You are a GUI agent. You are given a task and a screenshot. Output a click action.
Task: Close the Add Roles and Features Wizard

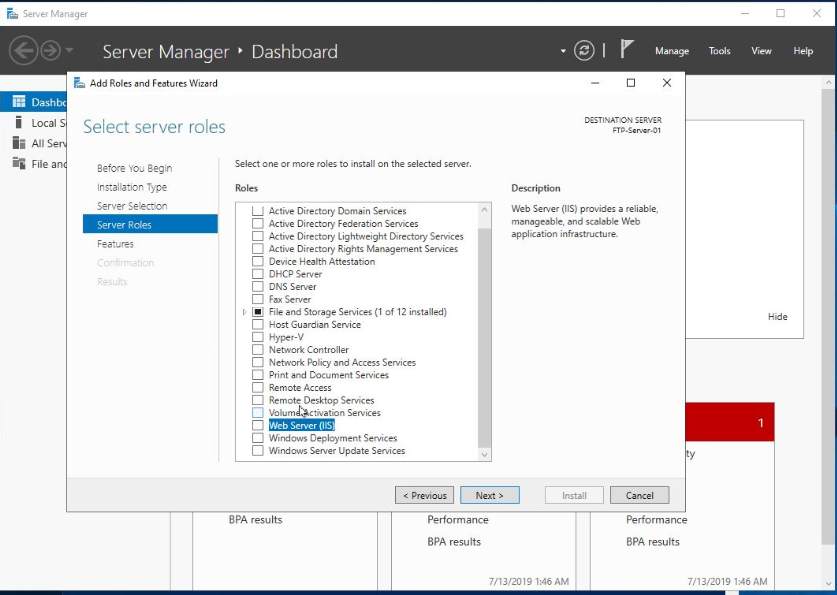[667, 83]
